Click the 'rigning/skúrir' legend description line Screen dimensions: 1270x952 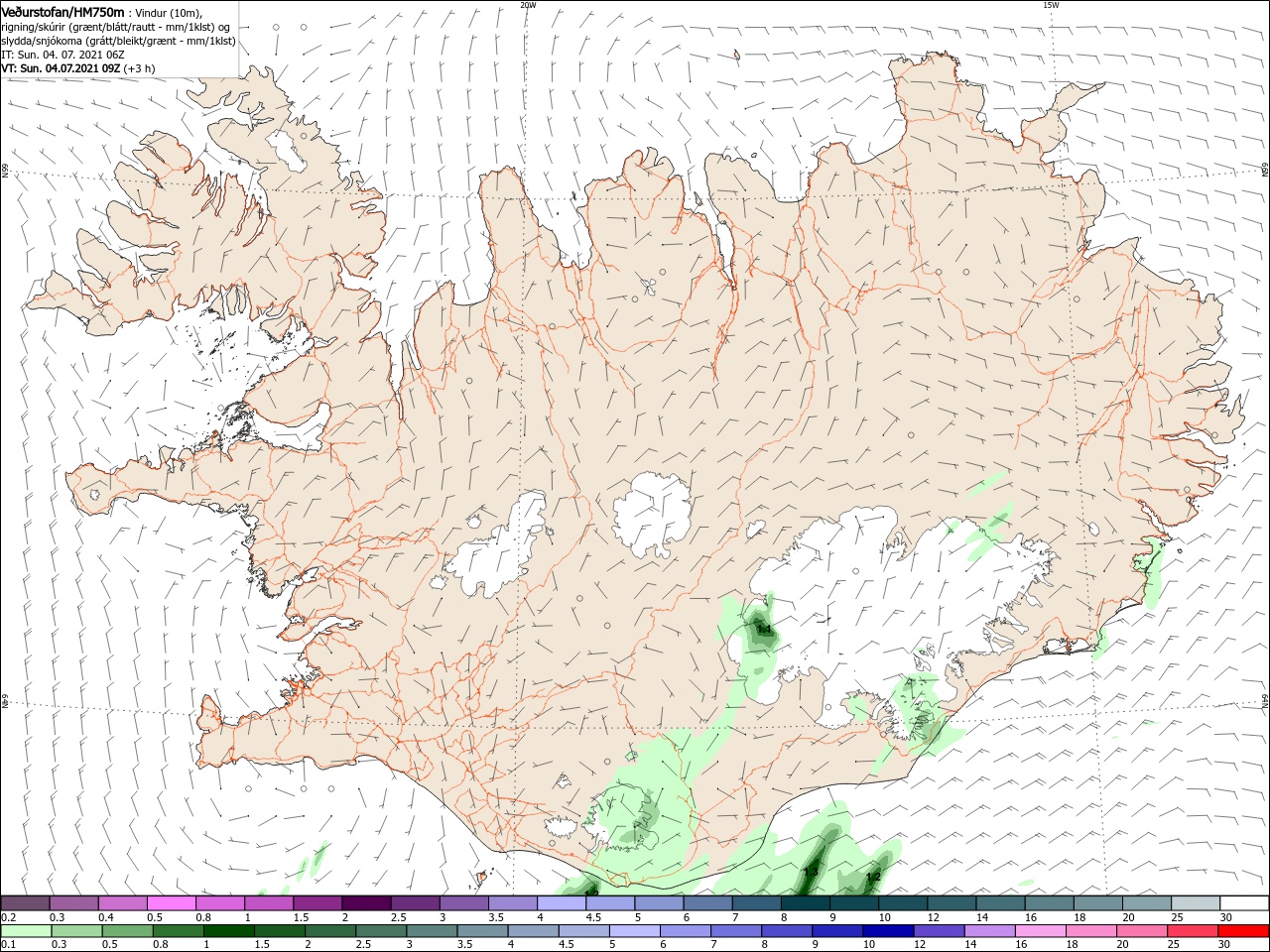click(117, 26)
